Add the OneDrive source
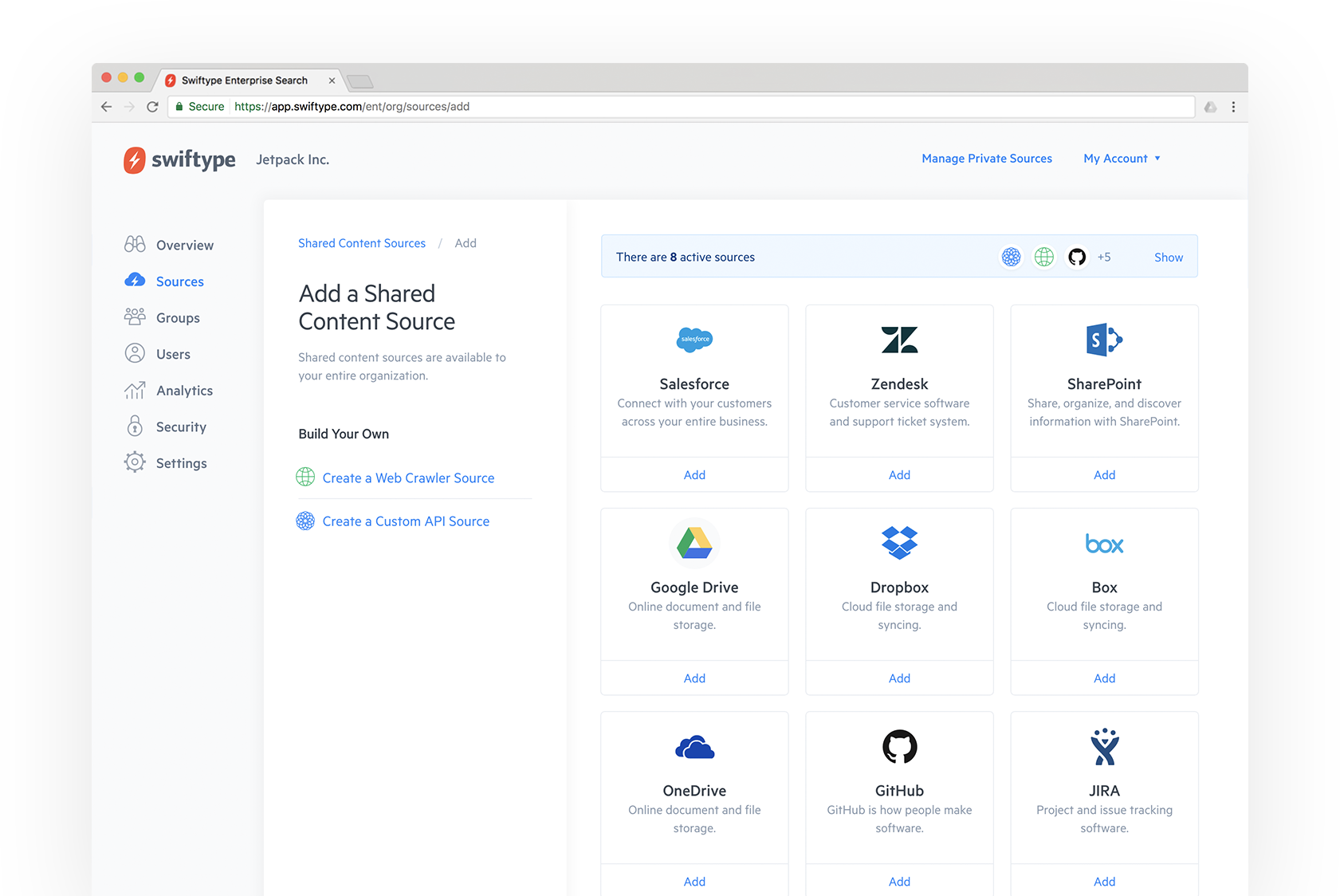 [694, 881]
